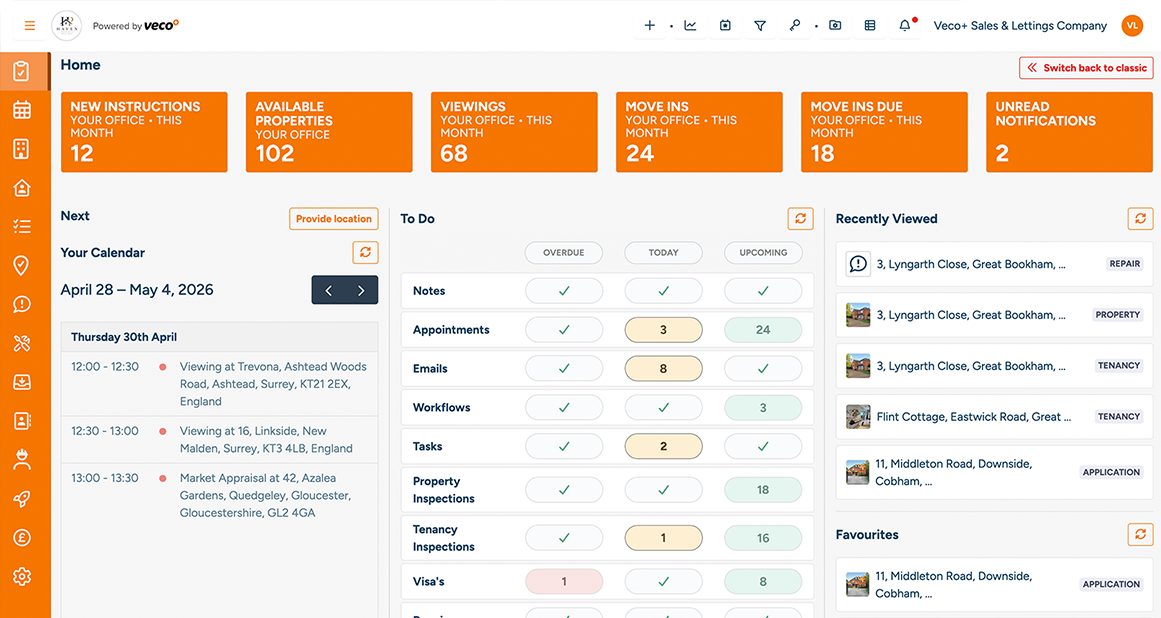Open Viewing at 16, Linkside appointment

219,440
